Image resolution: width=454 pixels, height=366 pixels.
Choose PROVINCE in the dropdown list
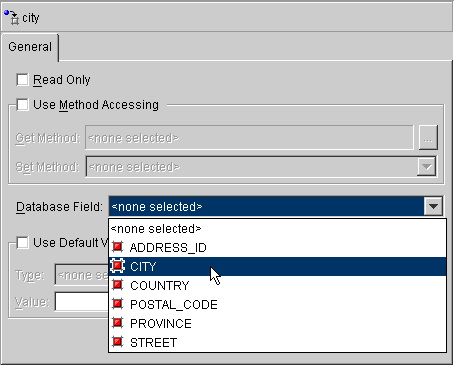[277, 323]
